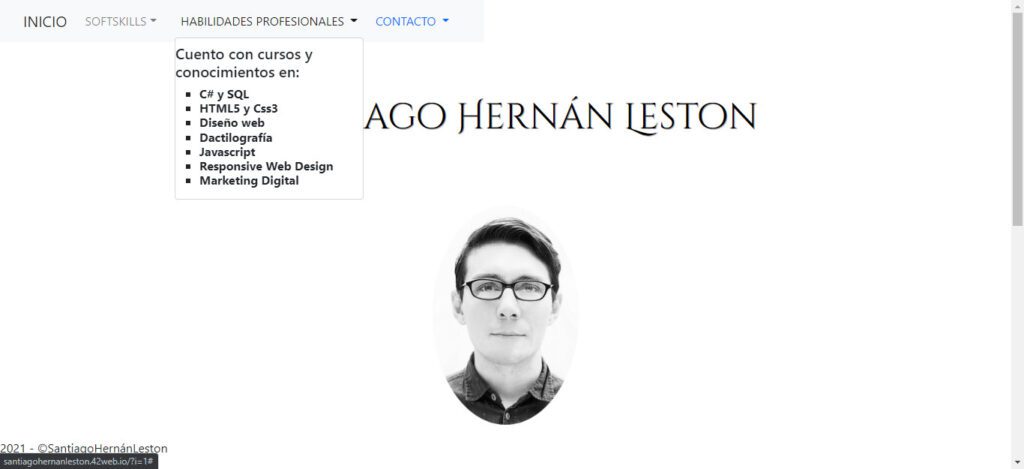Collapse the HABILIDADES PROFESIONALES dropdown
Screen dimensions: 1024x469
coord(269,22)
